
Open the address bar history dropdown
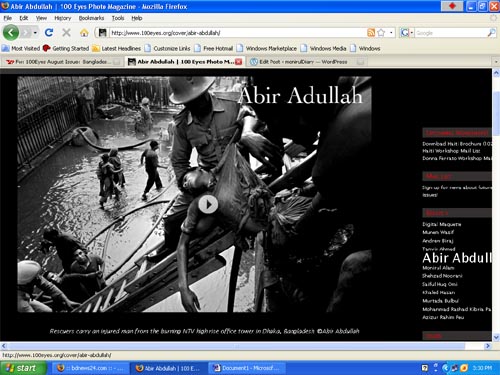pos(391,33)
